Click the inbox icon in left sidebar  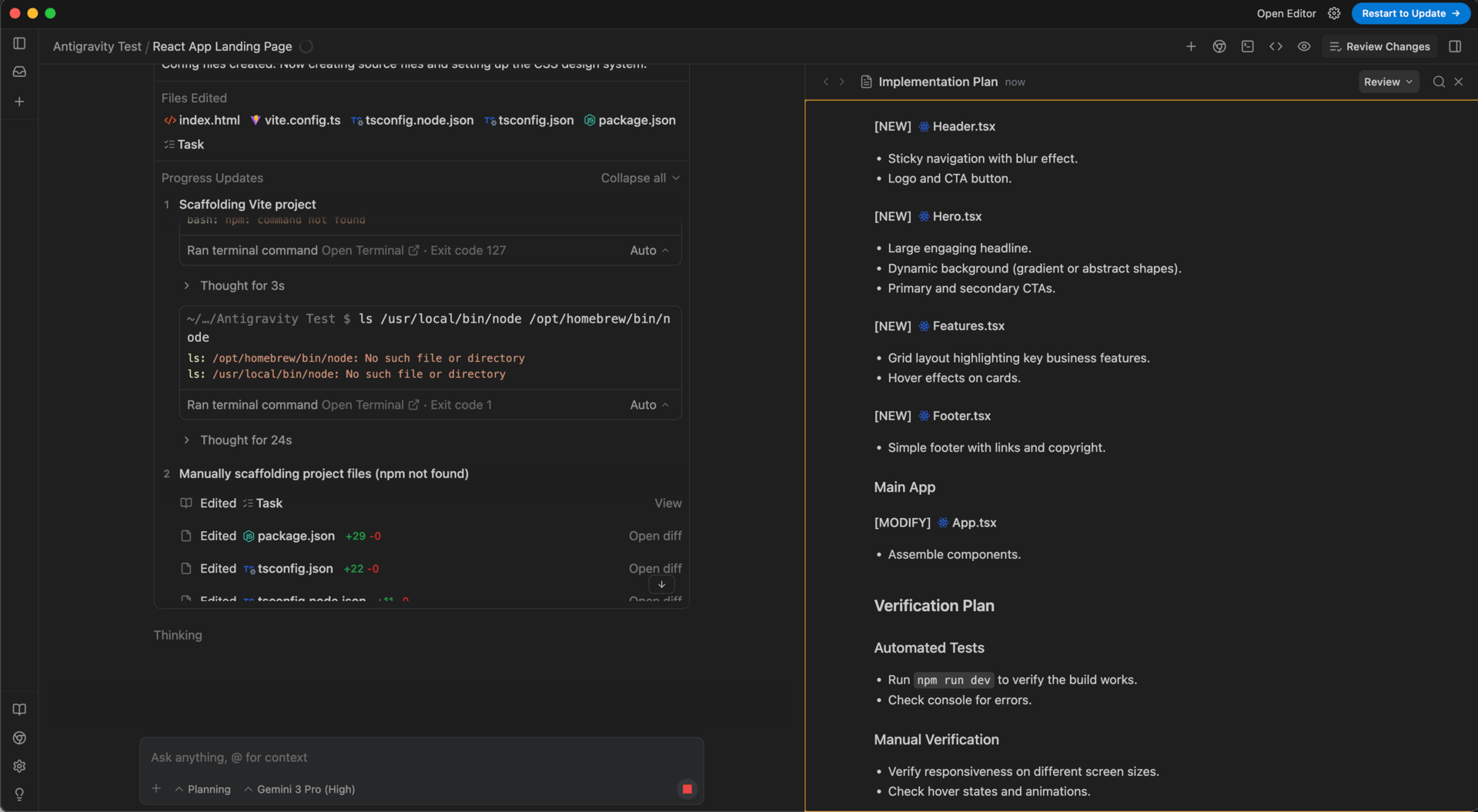pos(19,72)
